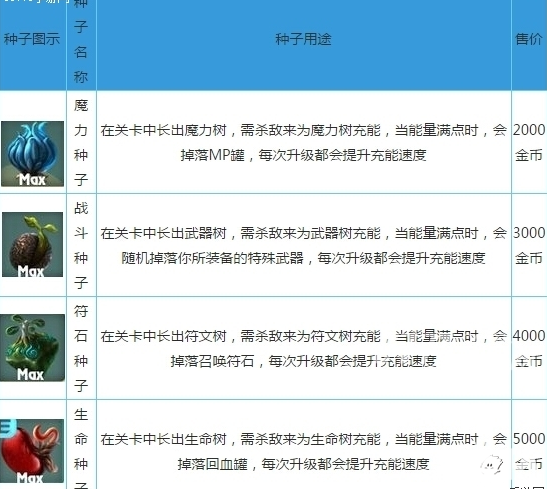Click the 魔力树 MP罐 description text

click(304, 142)
